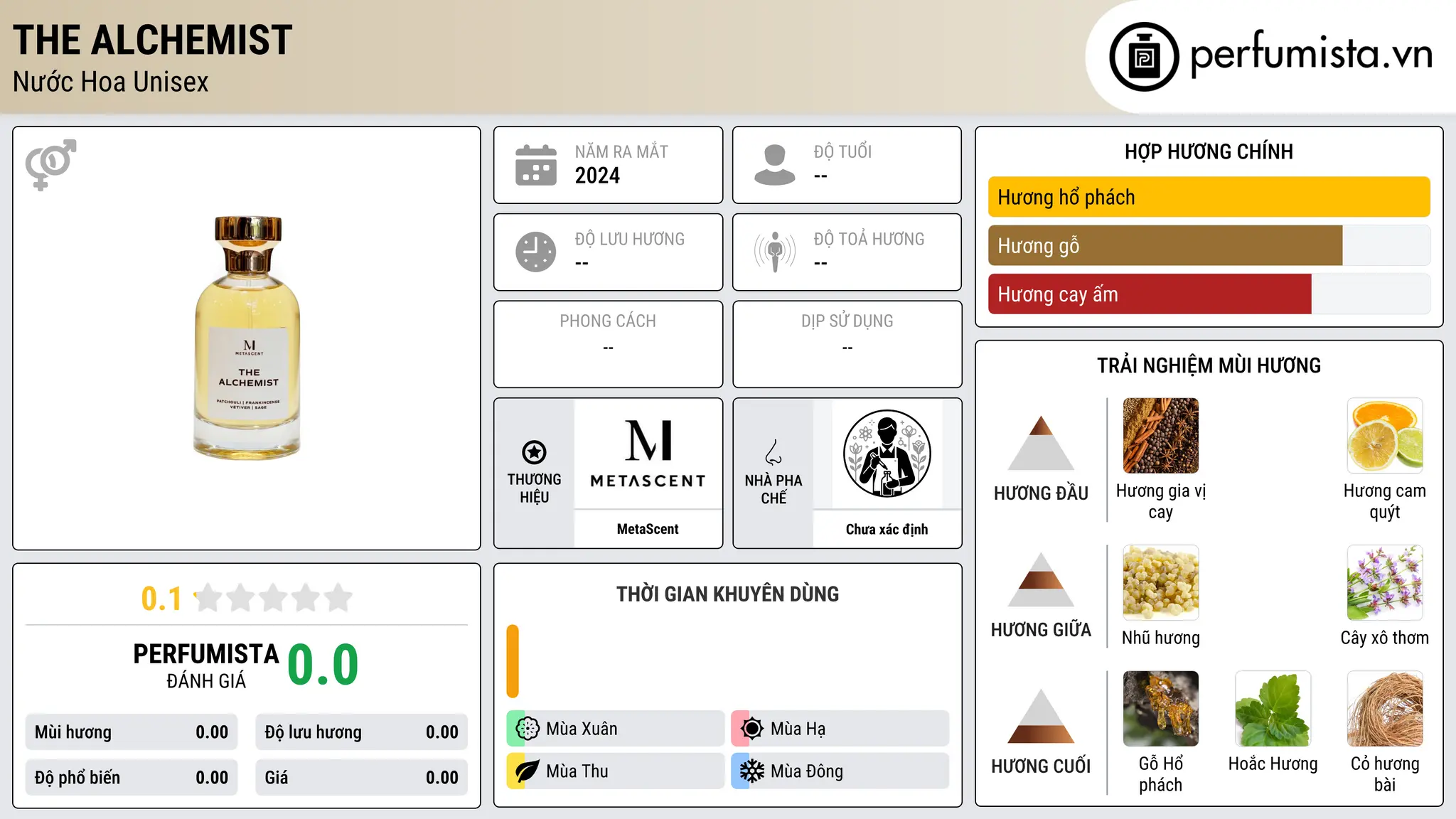
Task: Click the Hương cuối label
Action: (x=1041, y=766)
